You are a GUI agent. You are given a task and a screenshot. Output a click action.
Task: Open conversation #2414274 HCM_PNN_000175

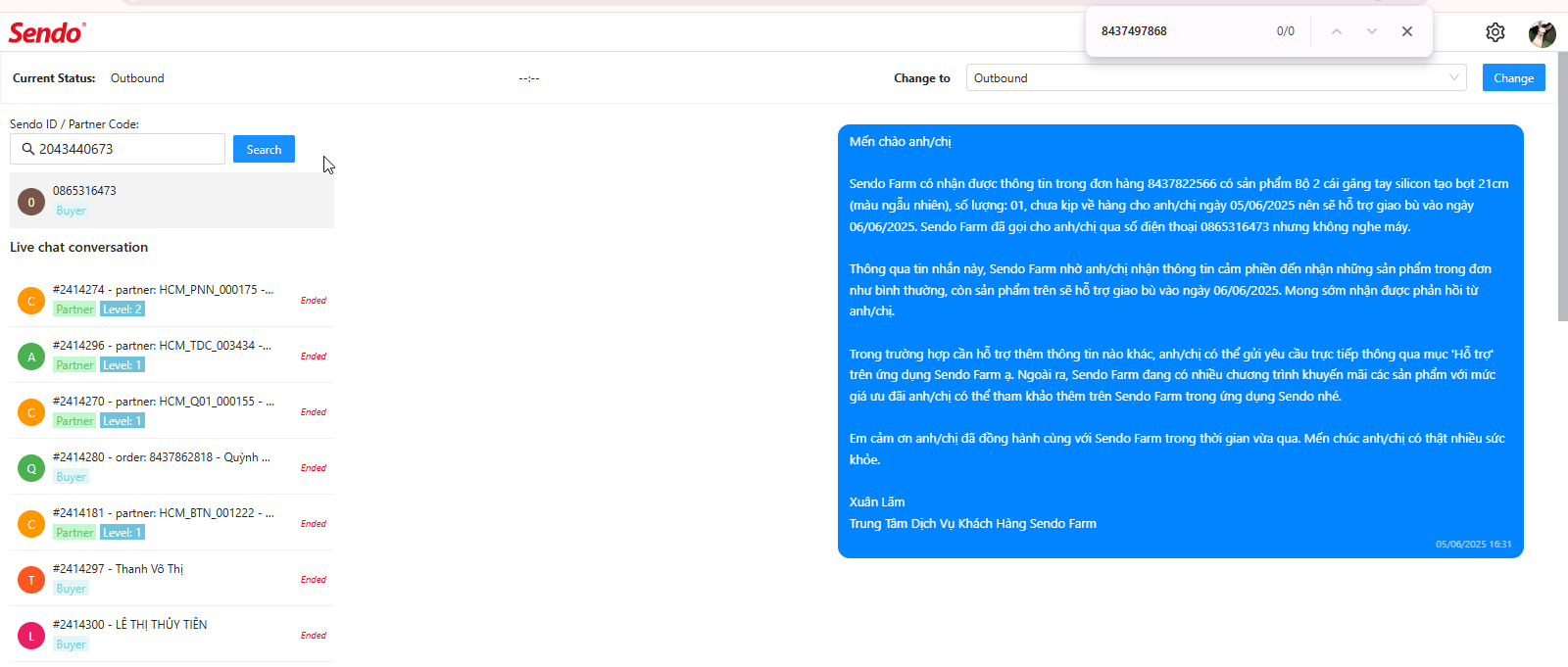pos(171,299)
